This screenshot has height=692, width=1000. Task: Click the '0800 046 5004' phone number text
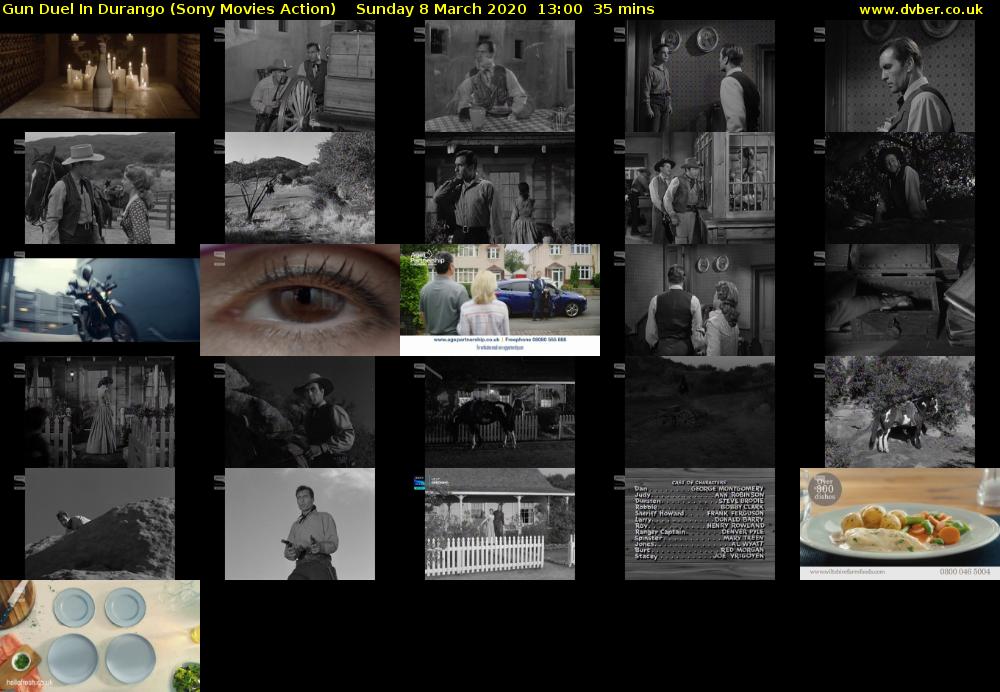point(964,571)
